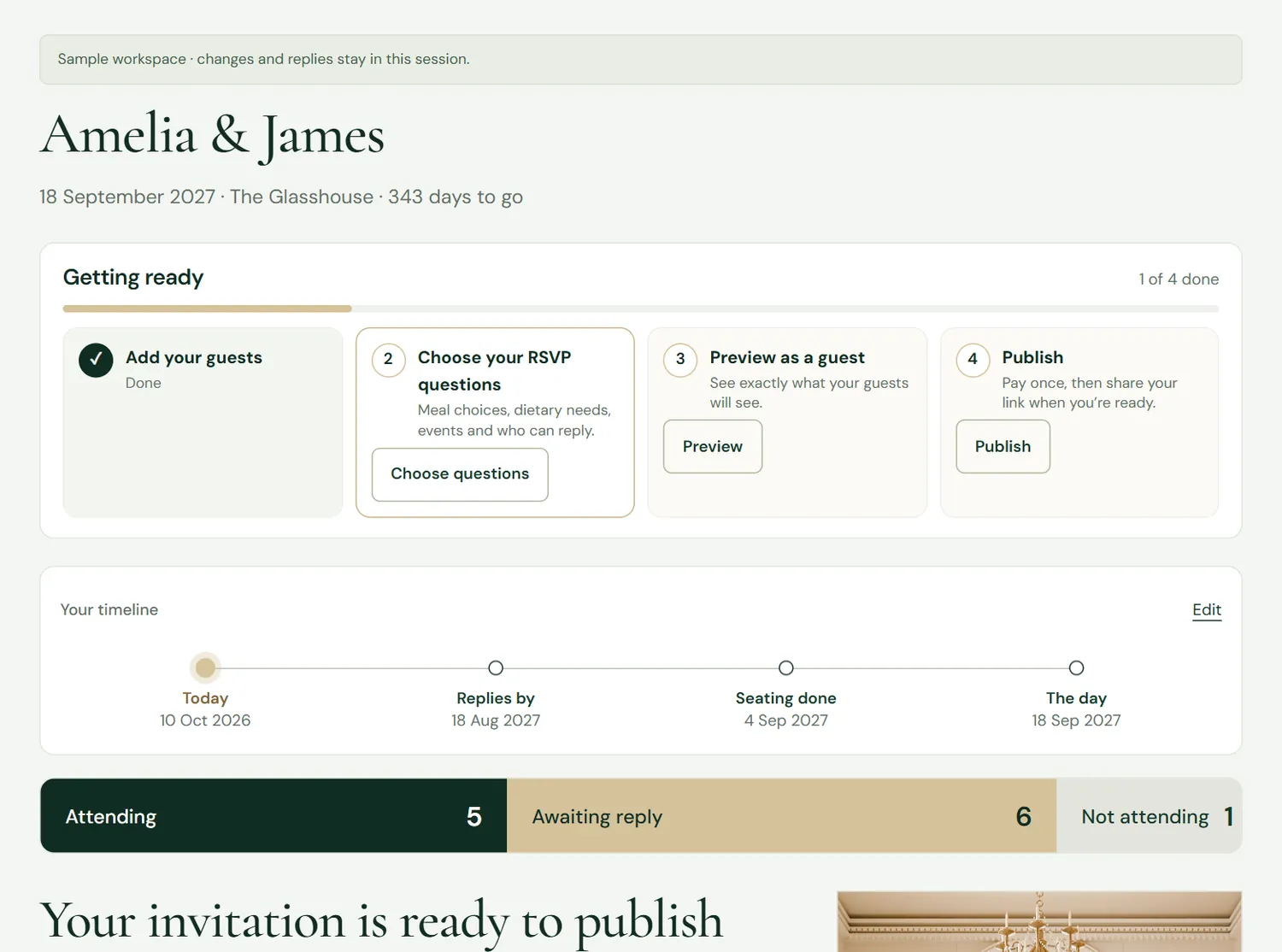Open the Choose questions button
This screenshot has width=1282, height=952.
click(460, 474)
